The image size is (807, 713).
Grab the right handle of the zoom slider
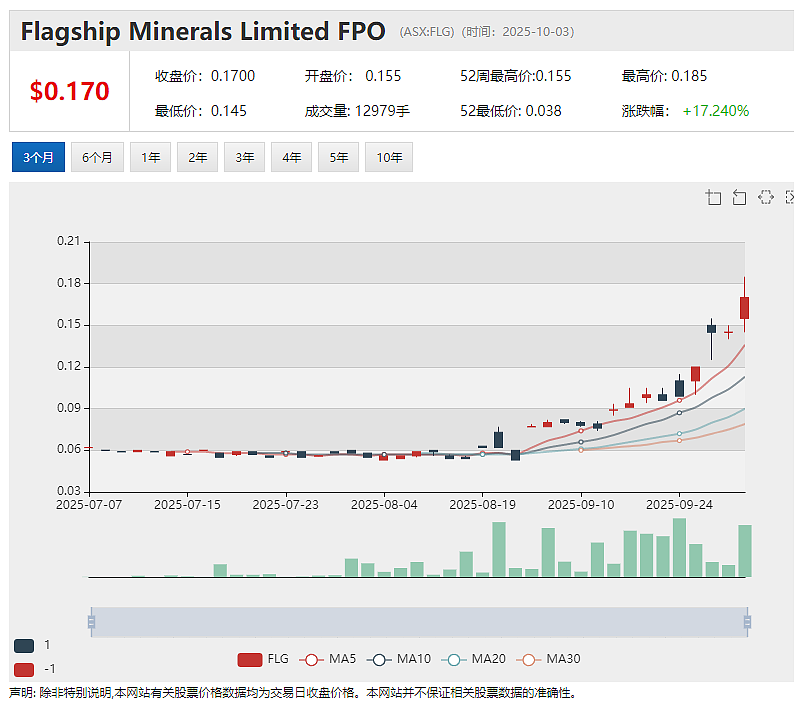point(747,622)
